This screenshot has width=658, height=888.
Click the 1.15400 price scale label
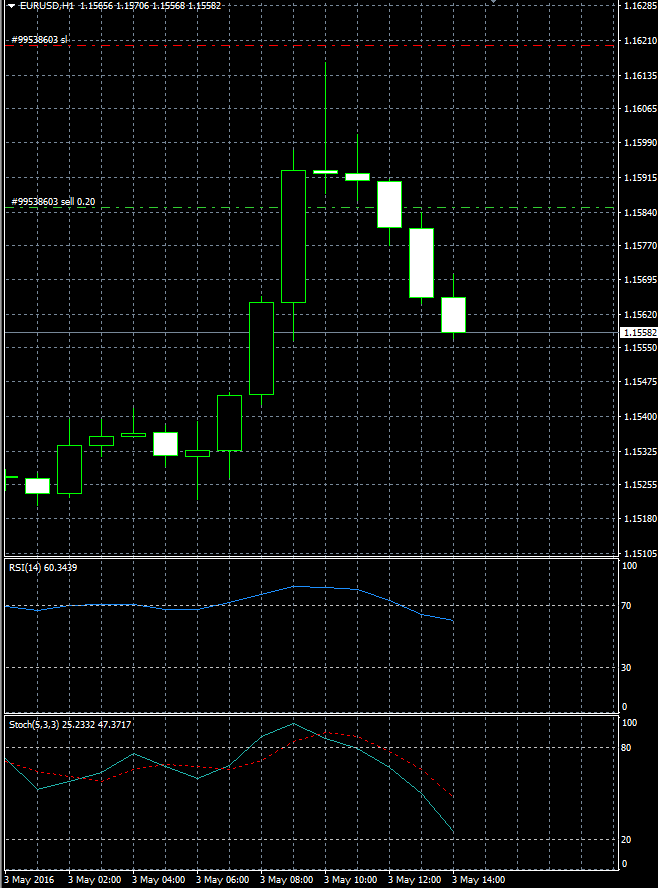(640, 417)
